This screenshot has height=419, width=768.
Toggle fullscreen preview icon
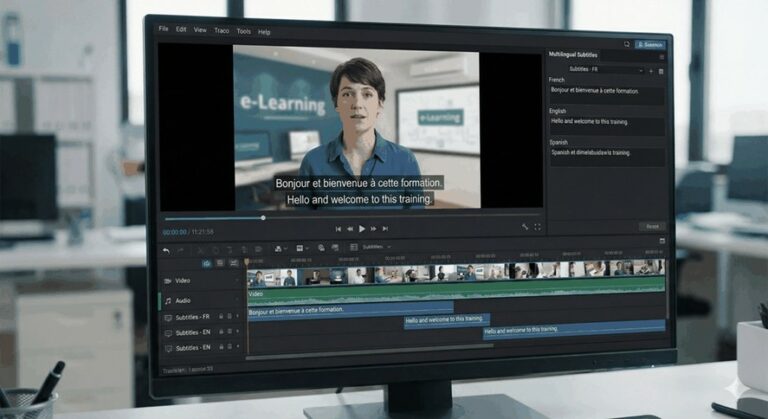[x=537, y=227]
